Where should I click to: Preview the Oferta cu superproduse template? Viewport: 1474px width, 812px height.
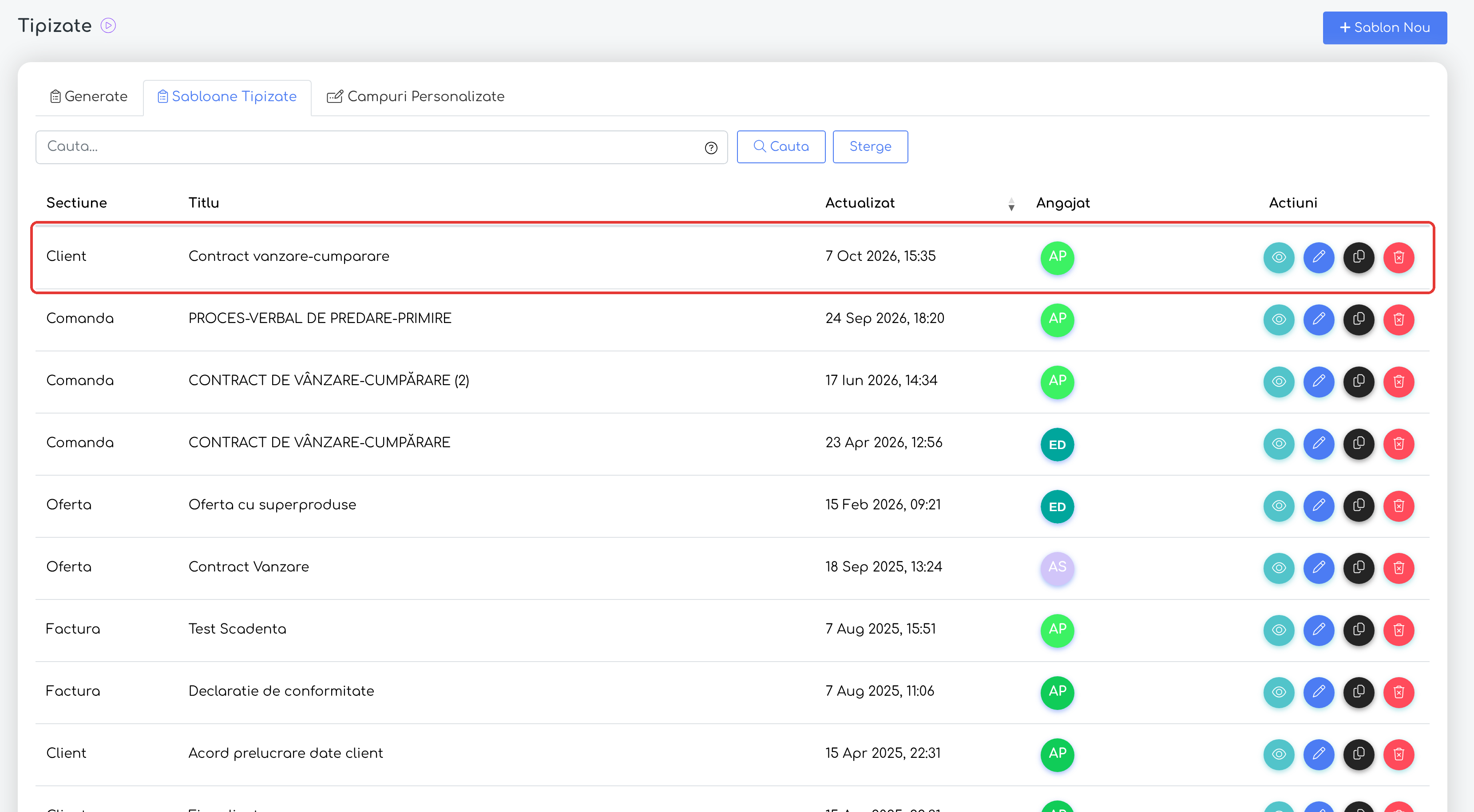coord(1278,506)
